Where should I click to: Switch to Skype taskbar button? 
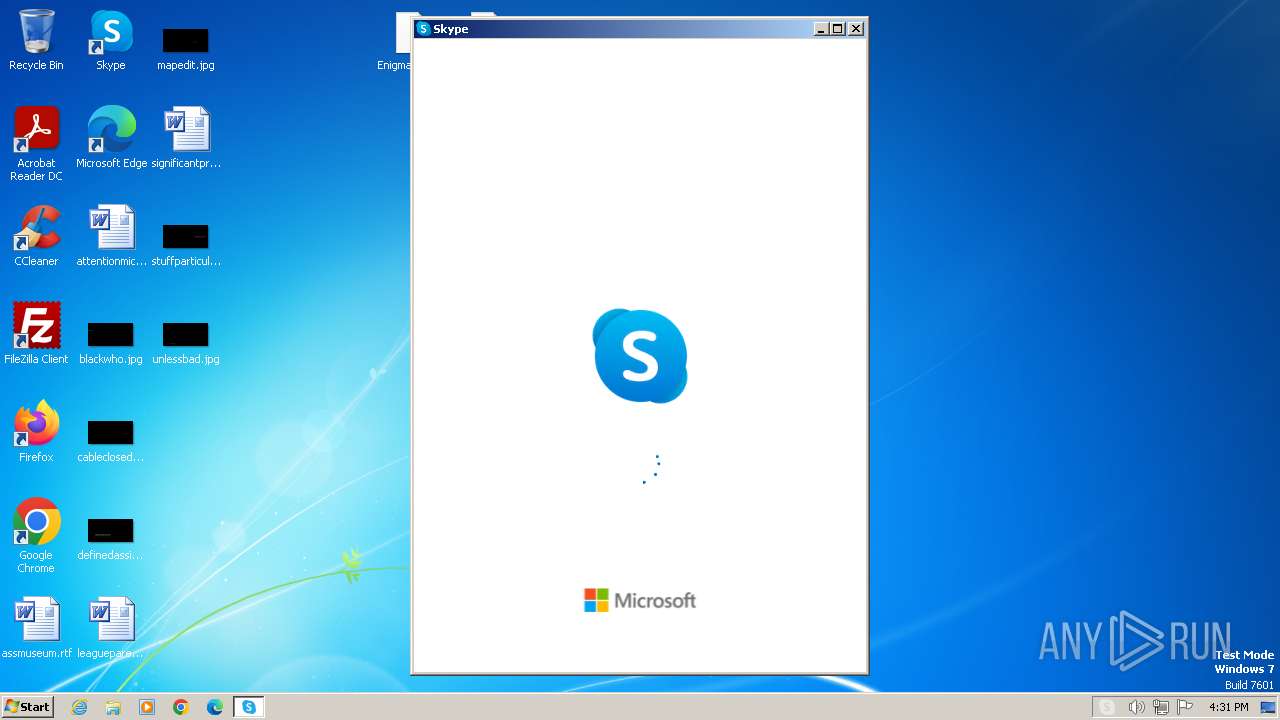coord(249,707)
